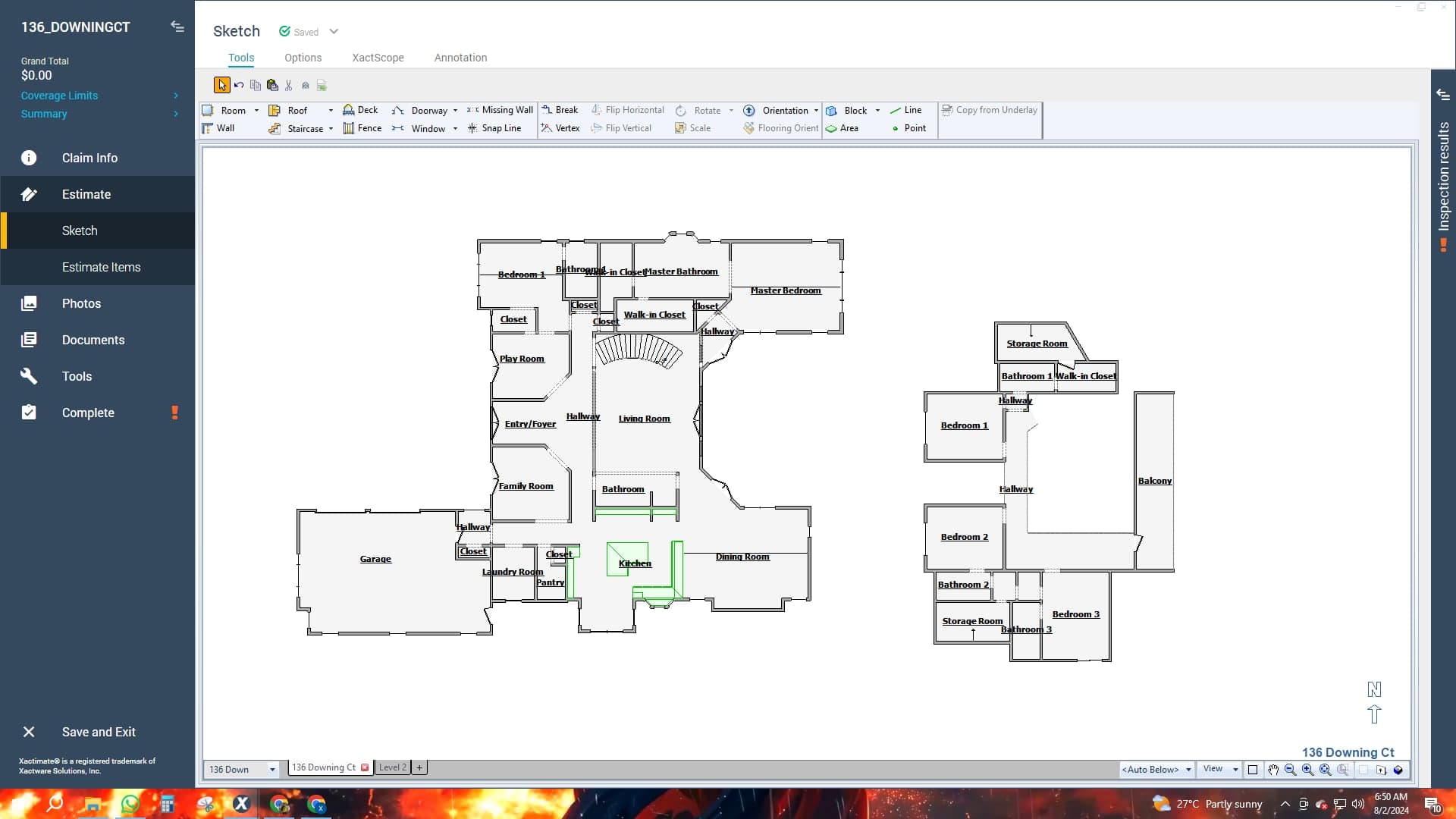Activate the Snap Line tool
Screen dimensions: 1456x819
click(x=472, y=128)
